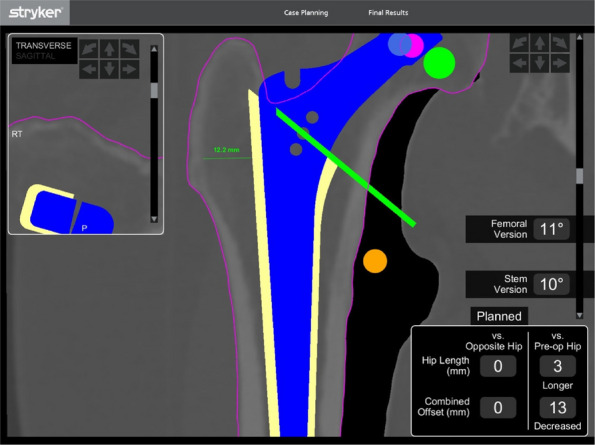Screen dimensions: 595x445
Task: Click Hip Length vs. Pre-op Hip value 3
Action: click(557, 366)
